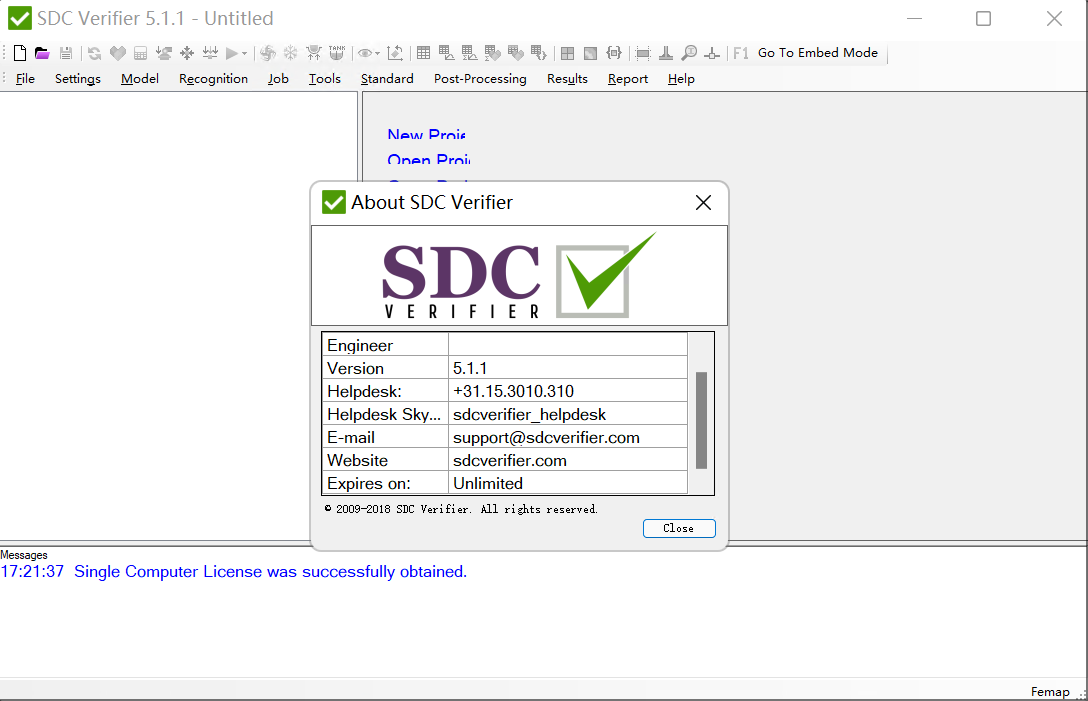Open the Recognition menu

(213, 79)
